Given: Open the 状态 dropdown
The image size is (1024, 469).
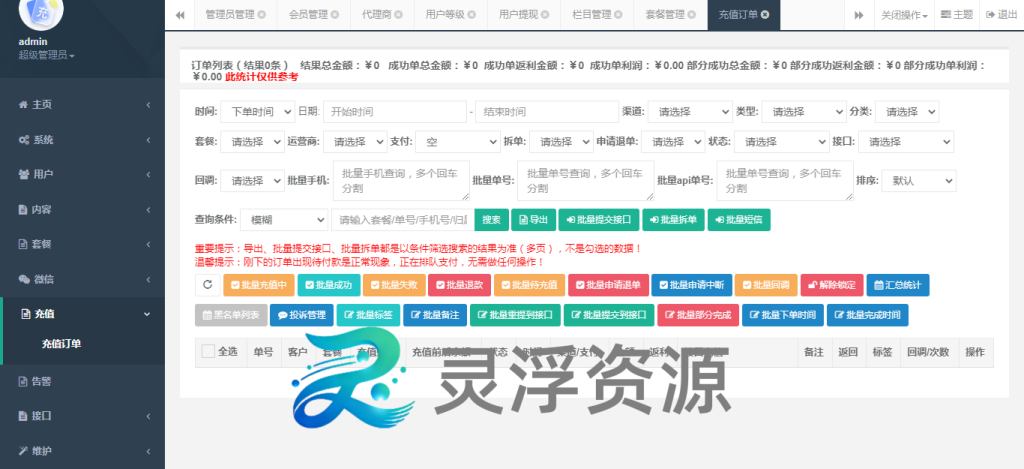Looking at the screenshot, I should tap(781, 142).
